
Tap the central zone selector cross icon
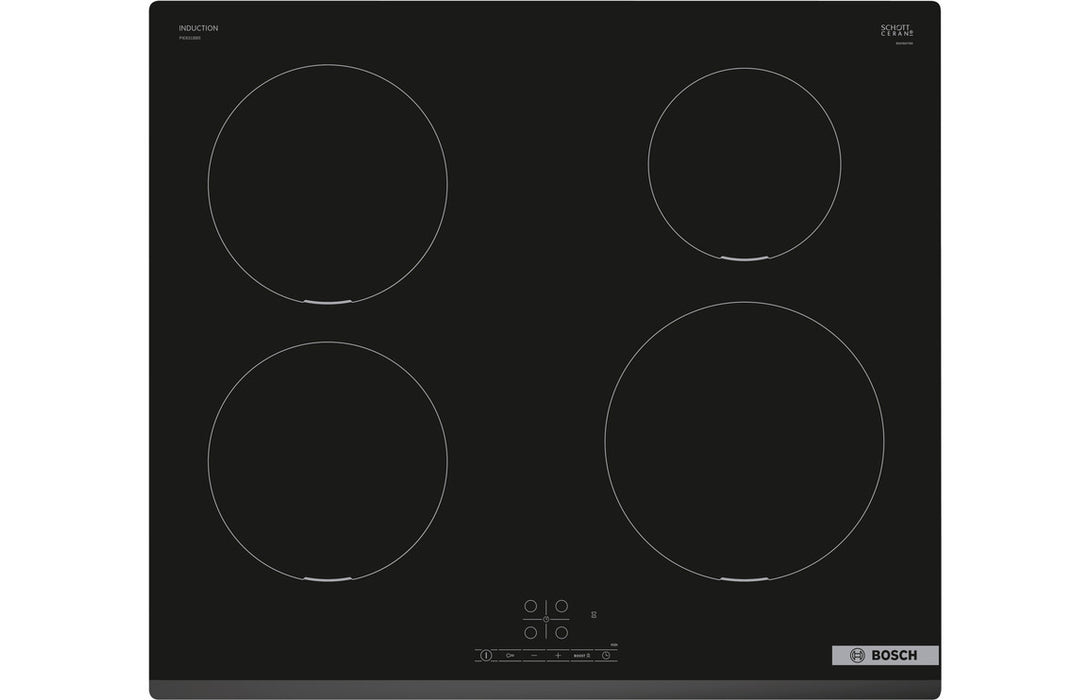546,619
